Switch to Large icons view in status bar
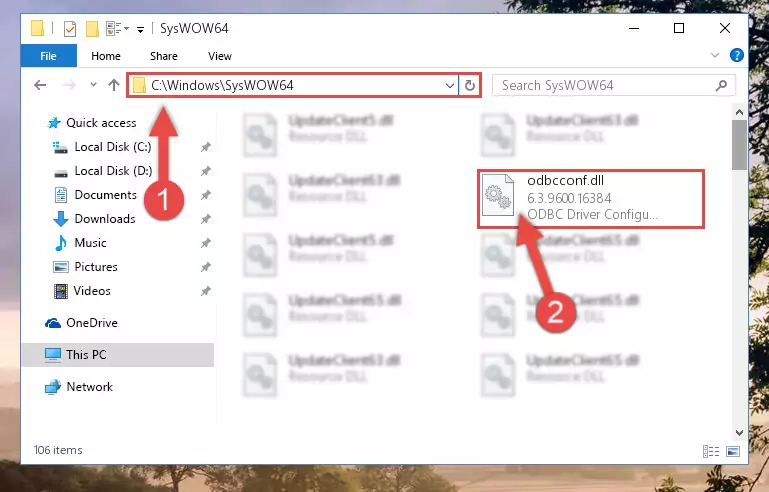The width and height of the screenshot is (769, 492). click(x=733, y=451)
